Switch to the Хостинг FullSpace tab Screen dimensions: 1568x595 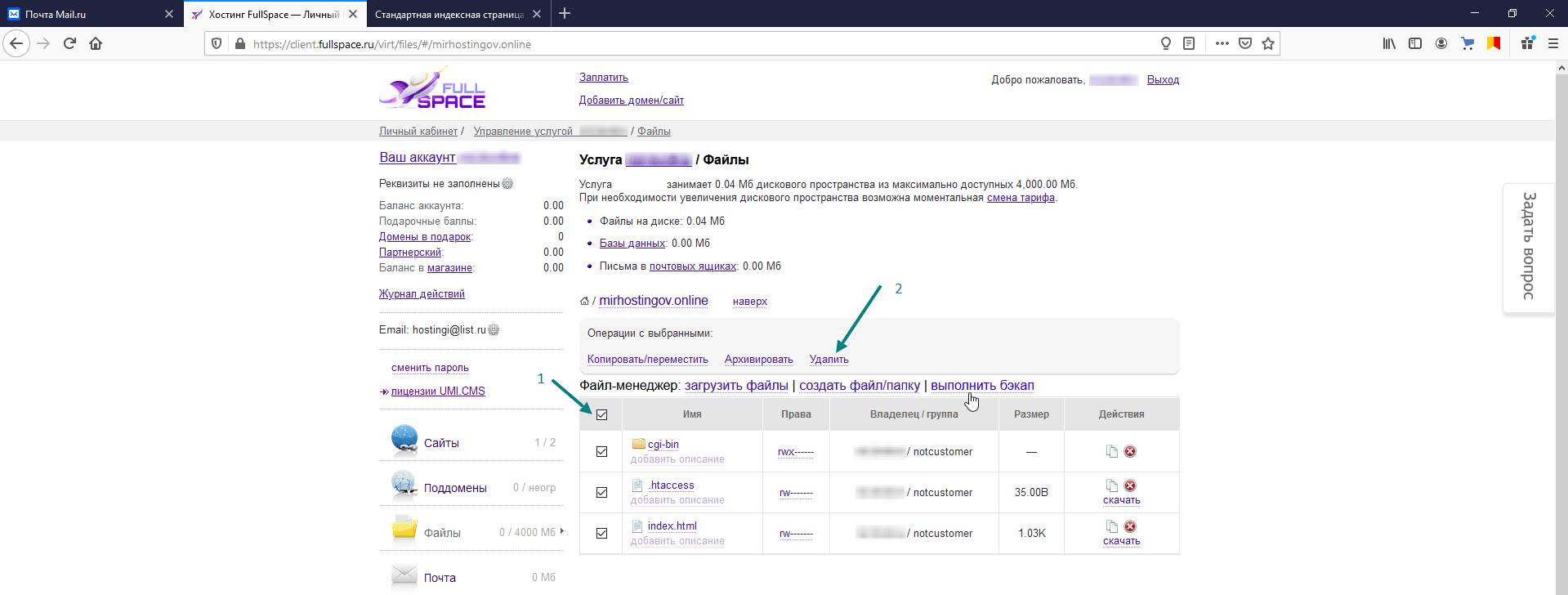[275, 14]
